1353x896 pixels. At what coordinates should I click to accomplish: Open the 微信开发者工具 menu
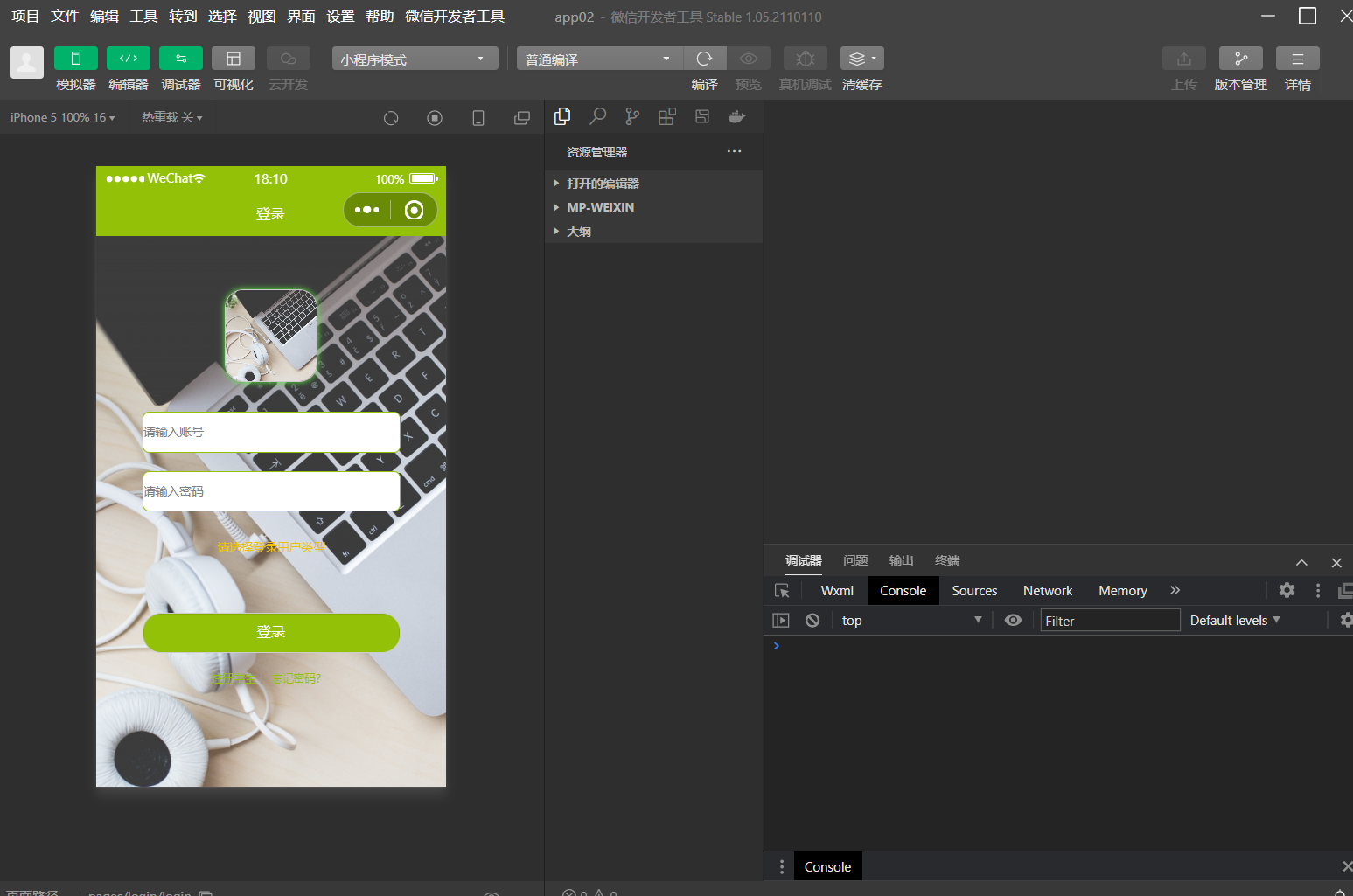[455, 17]
